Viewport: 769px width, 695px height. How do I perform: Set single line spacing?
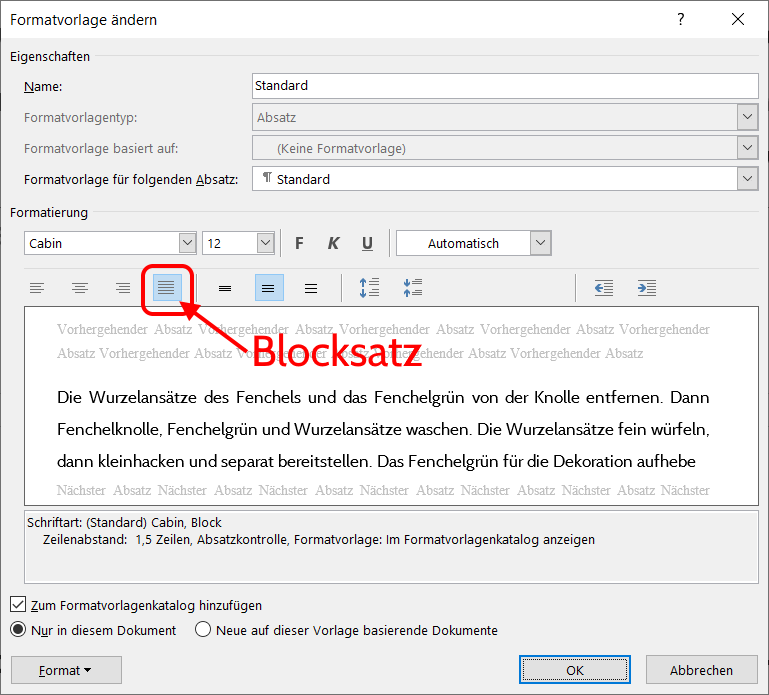(225, 288)
